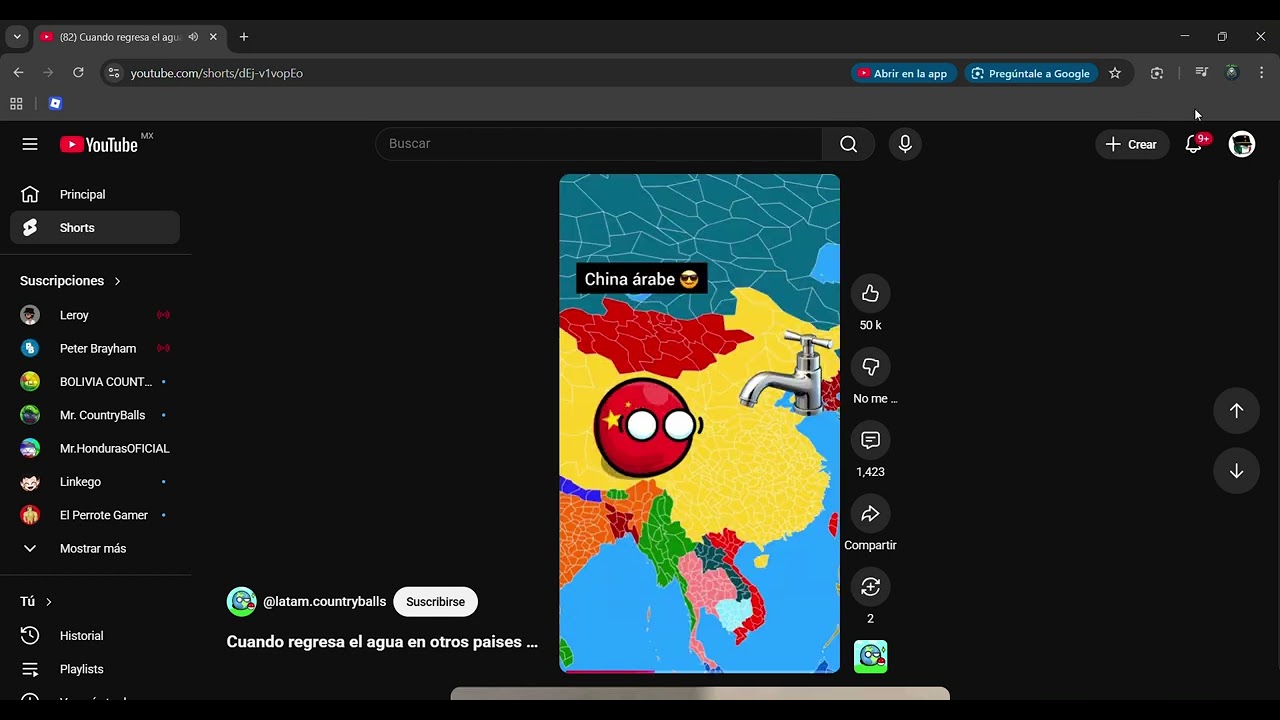1280x720 pixels.
Task: Navigate back in Chrome
Action: pyautogui.click(x=18, y=73)
